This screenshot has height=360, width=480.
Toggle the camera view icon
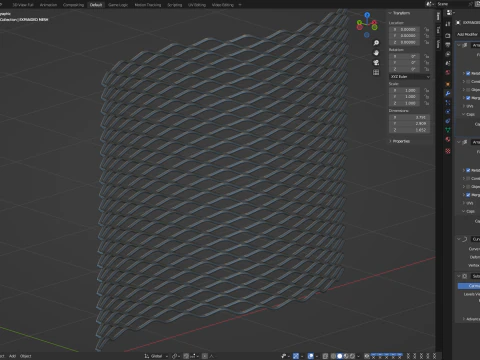(376, 63)
